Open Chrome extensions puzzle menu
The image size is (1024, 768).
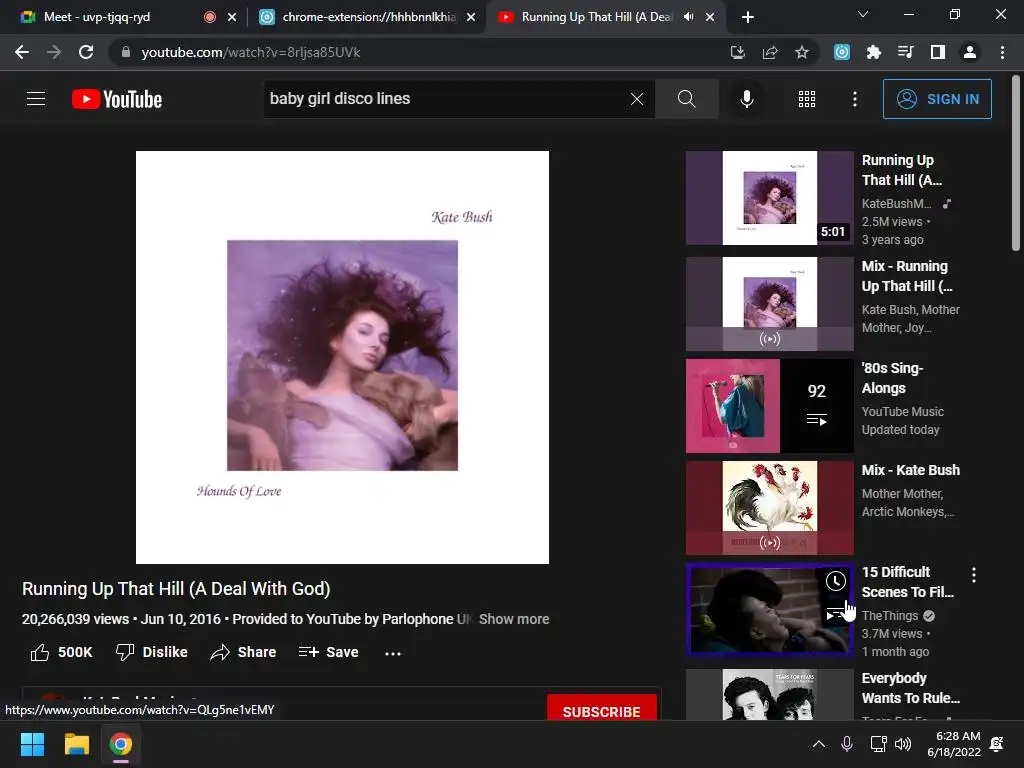tap(873, 52)
